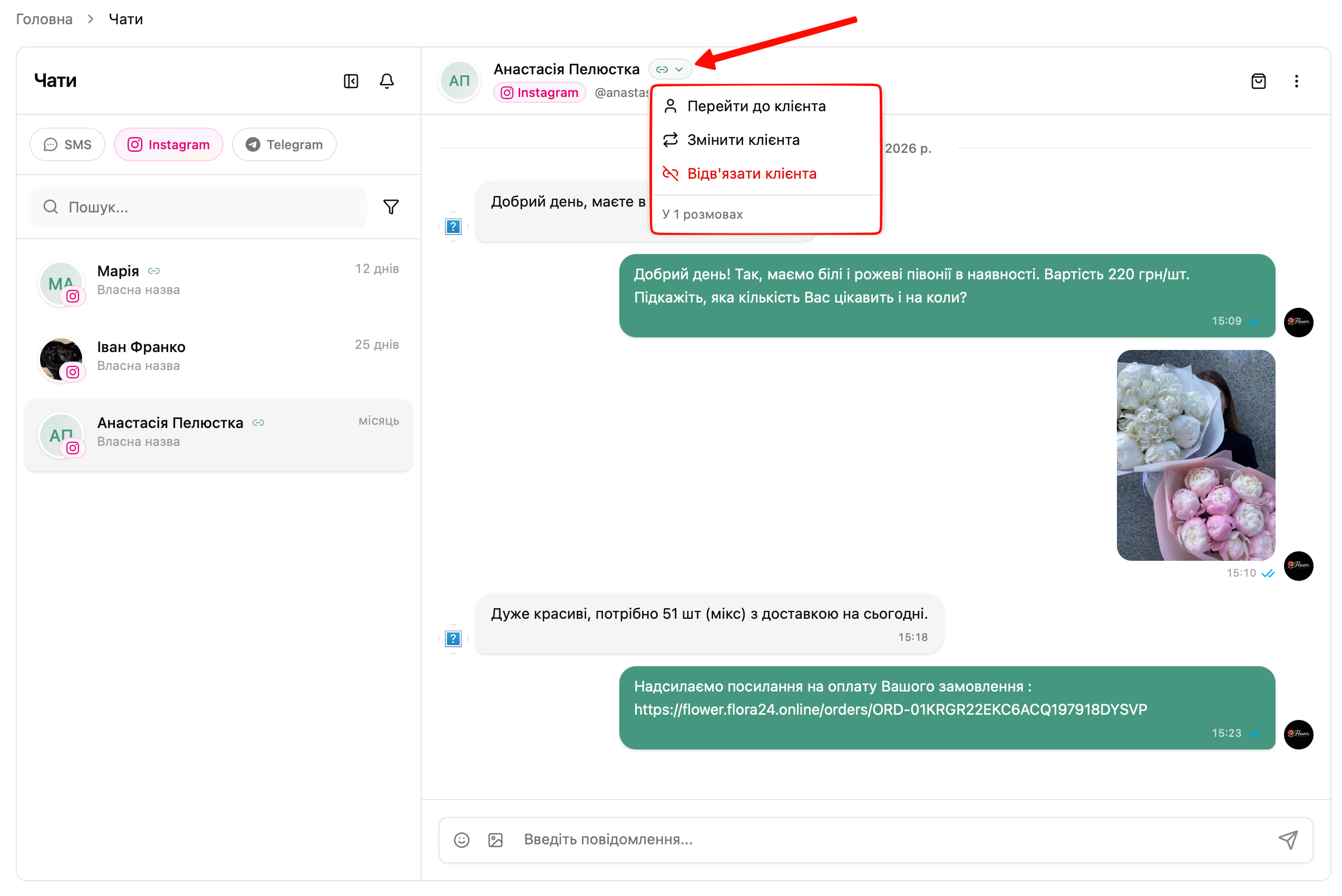Image resolution: width=1342 pixels, height=896 pixels.
Task: Select Перейти до клієнта menu item
Action: 765,106
